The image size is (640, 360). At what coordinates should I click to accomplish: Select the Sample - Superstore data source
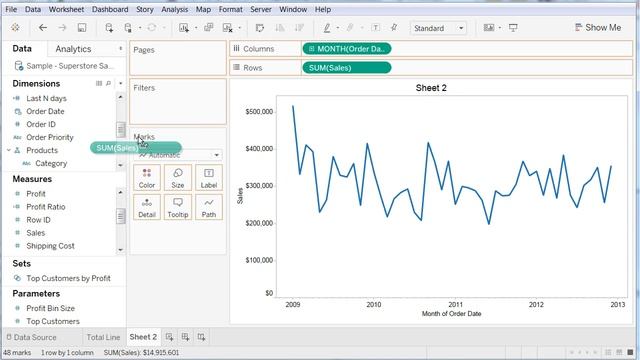[x=64, y=66]
